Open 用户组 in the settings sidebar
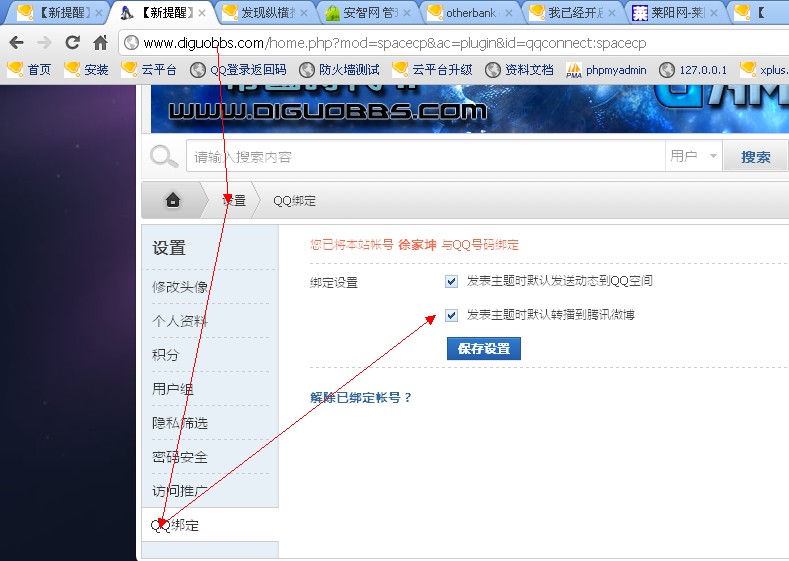Image resolution: width=789 pixels, height=561 pixels. point(173,388)
